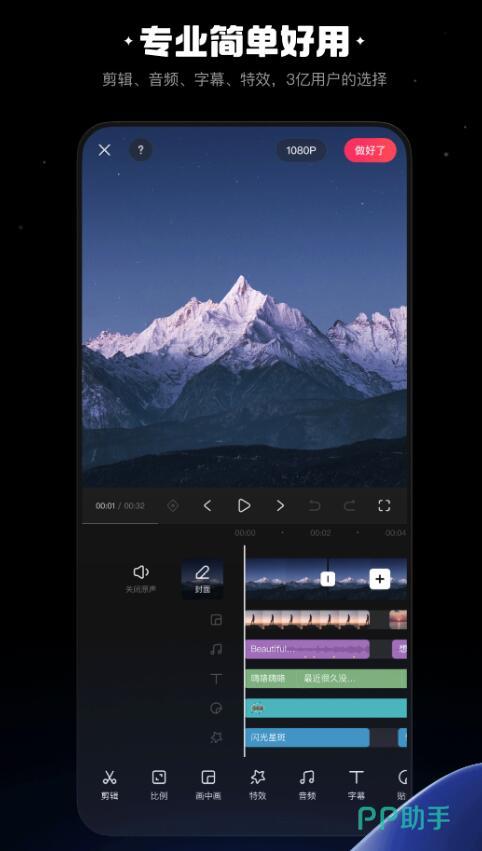The image size is (482, 851).
Task: Add a clip with the plus button
Action: pyautogui.click(x=379, y=579)
